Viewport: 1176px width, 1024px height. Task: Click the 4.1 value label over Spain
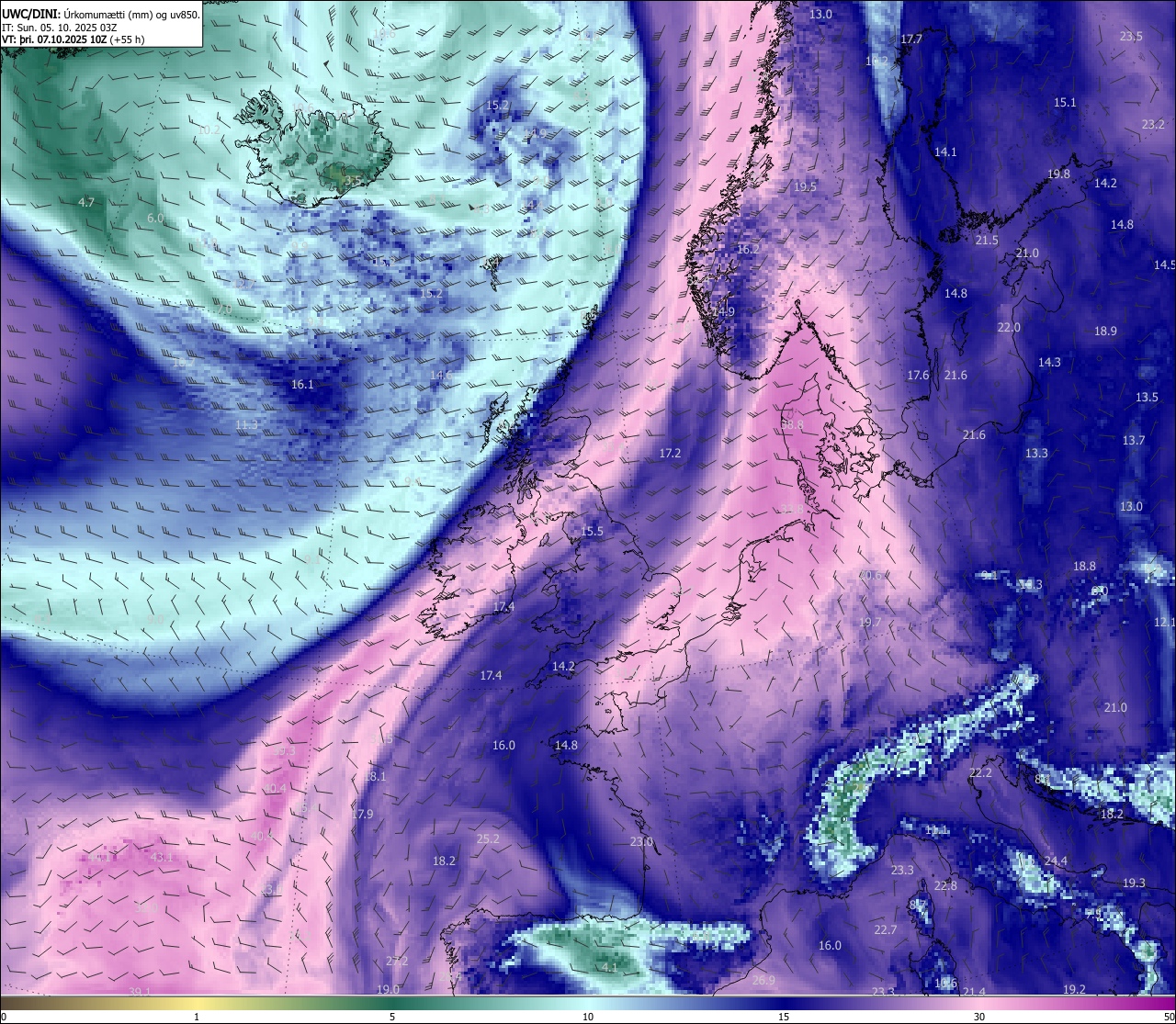tap(610, 967)
